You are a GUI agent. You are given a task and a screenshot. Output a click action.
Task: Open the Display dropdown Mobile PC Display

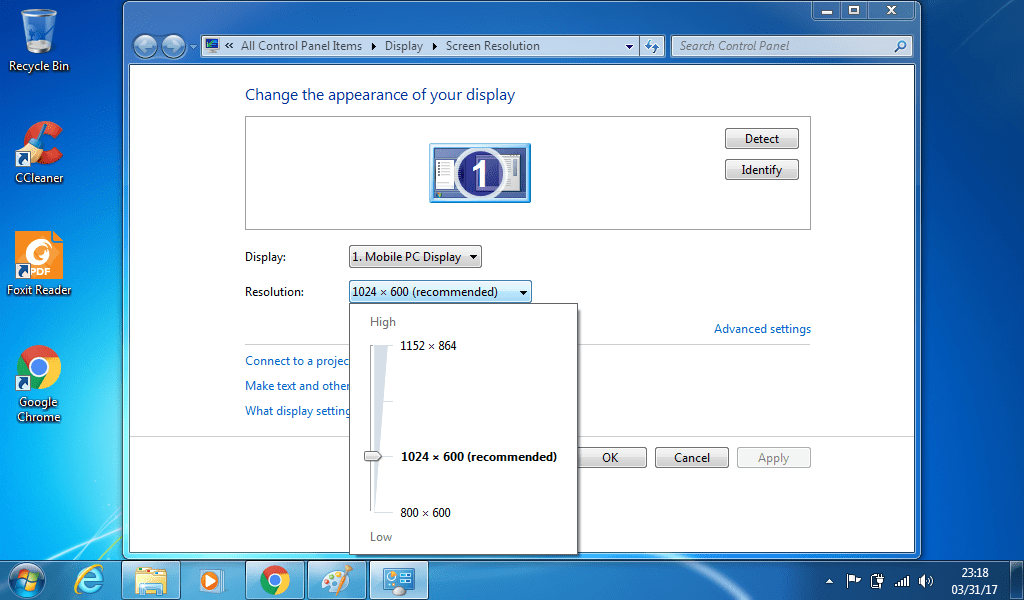coord(415,257)
